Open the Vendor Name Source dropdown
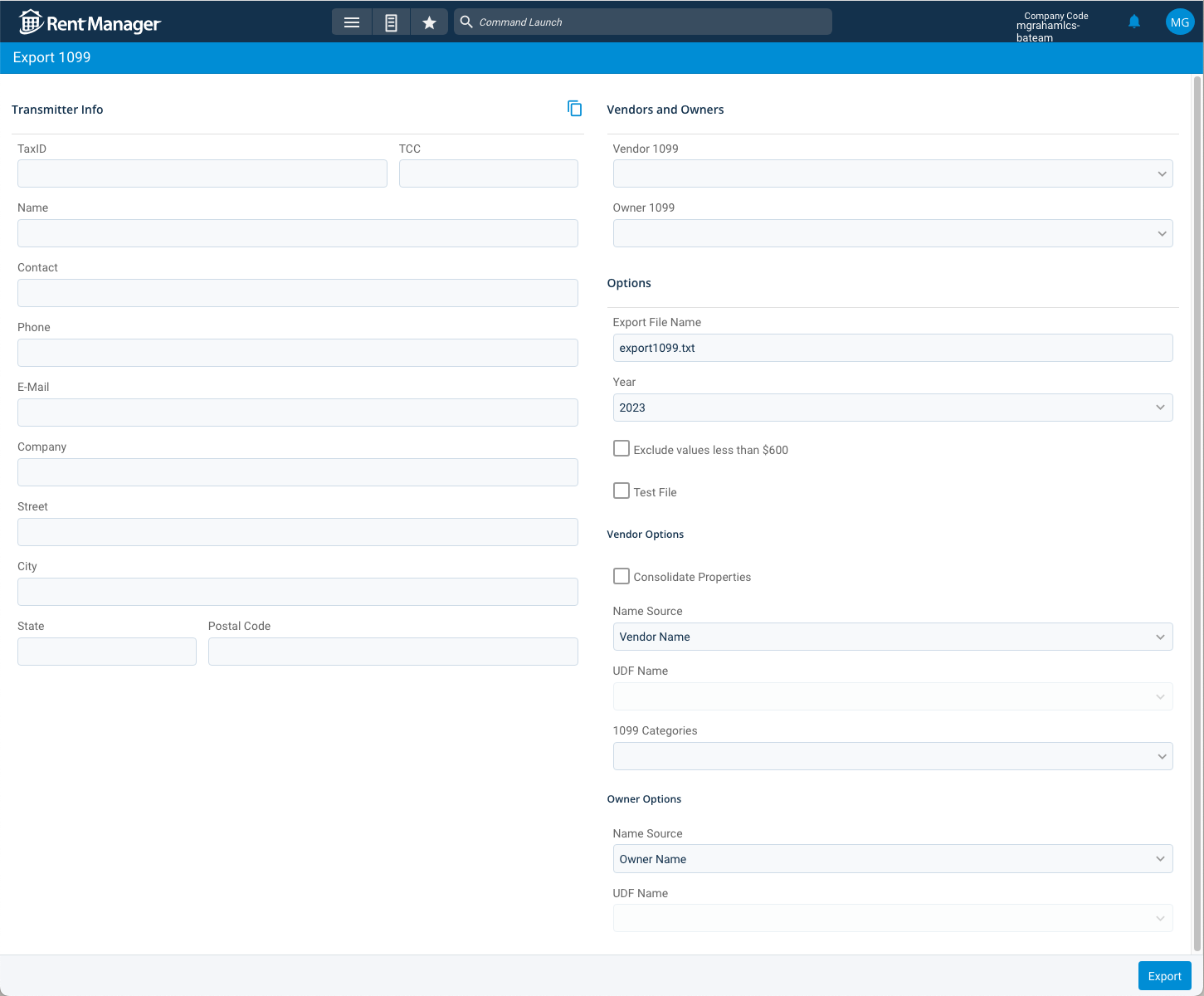The width and height of the screenshot is (1204, 996). [x=893, y=637]
